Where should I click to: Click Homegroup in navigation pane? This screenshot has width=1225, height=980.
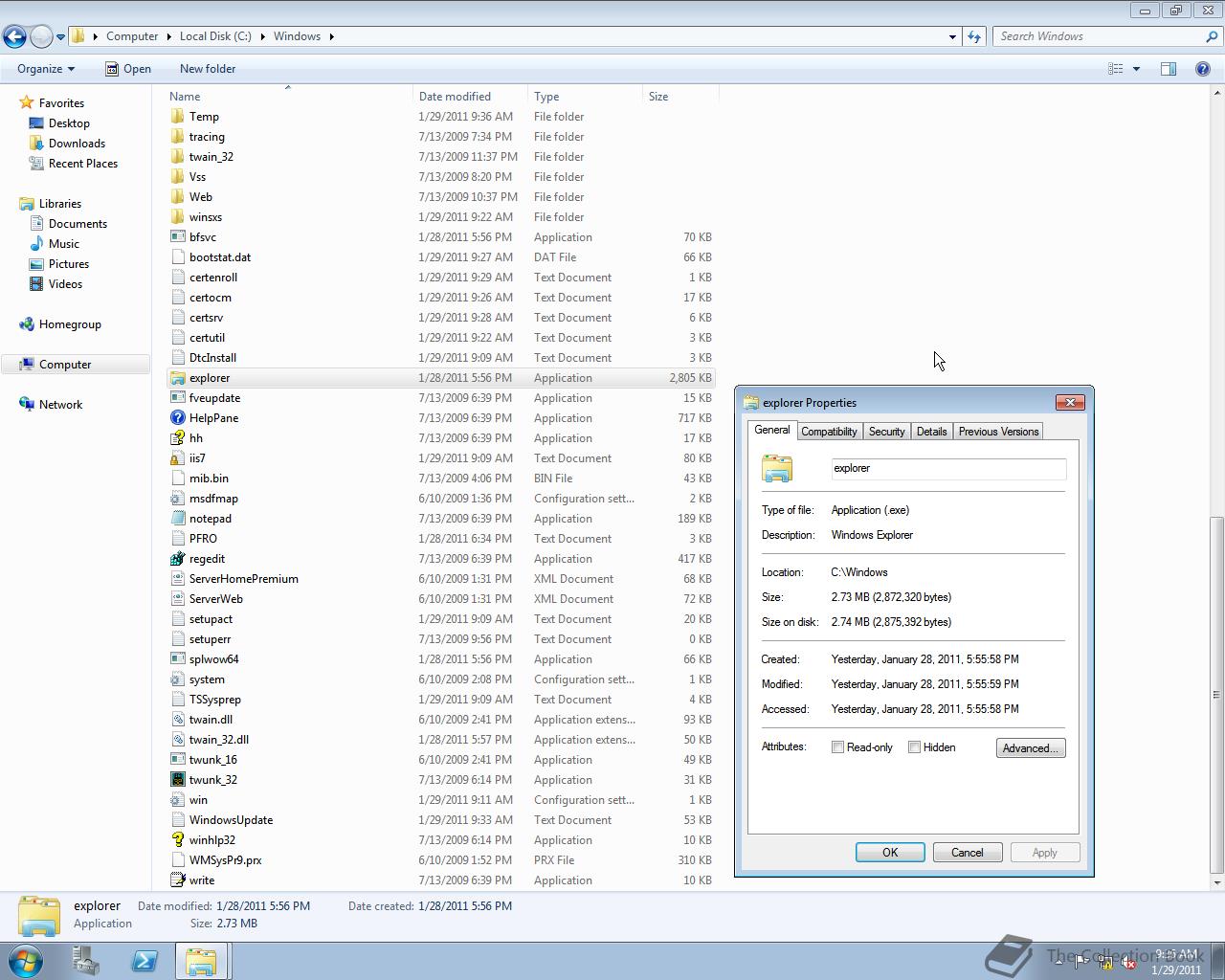coord(70,324)
